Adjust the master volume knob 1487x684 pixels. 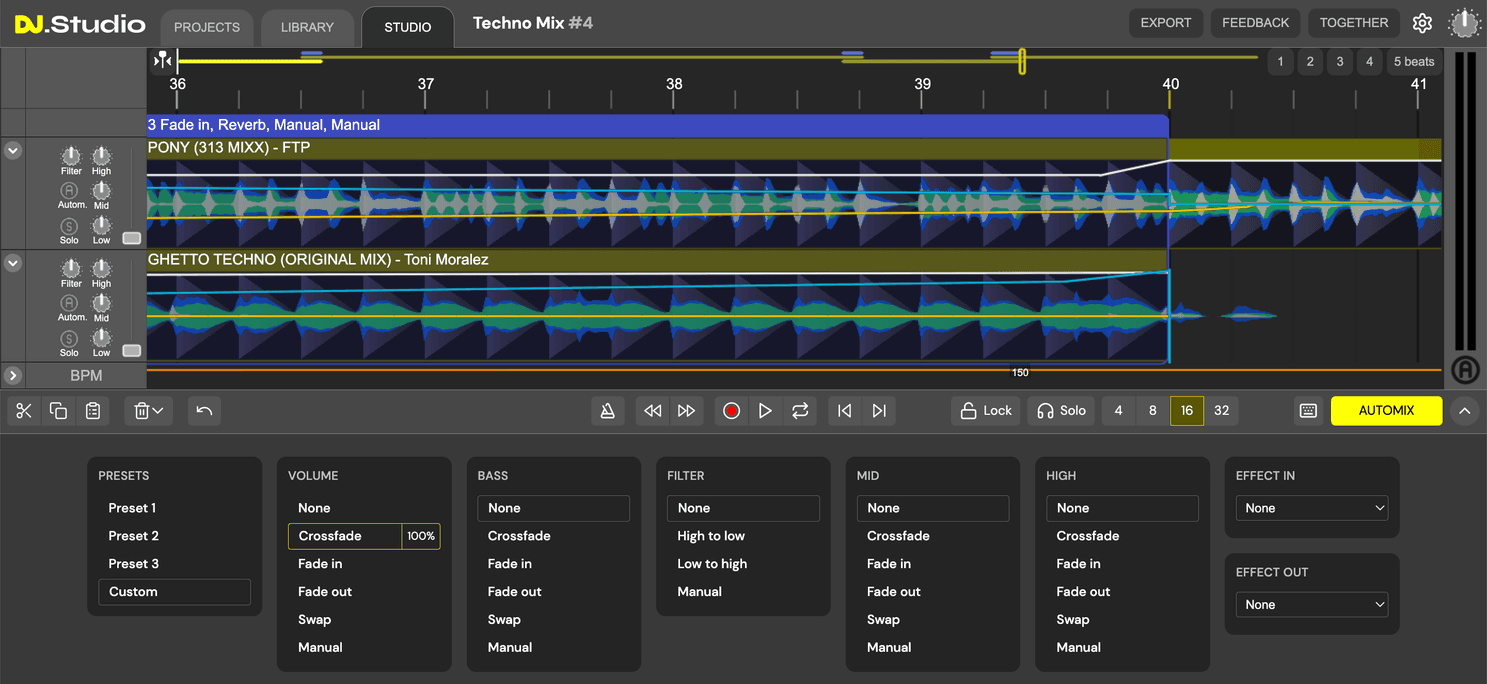pos(1464,23)
